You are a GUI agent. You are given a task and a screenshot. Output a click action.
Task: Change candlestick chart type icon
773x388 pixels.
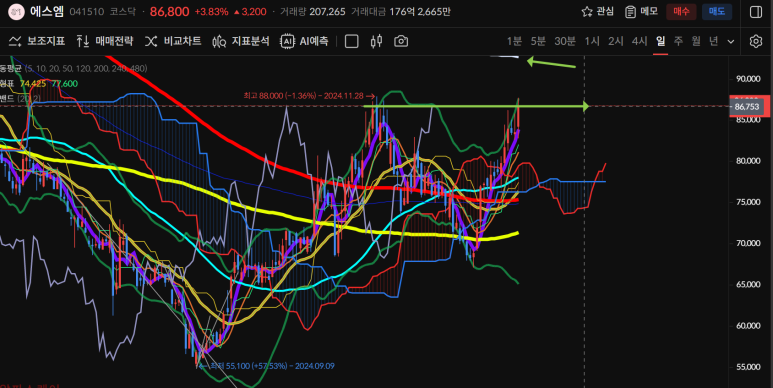click(x=376, y=41)
